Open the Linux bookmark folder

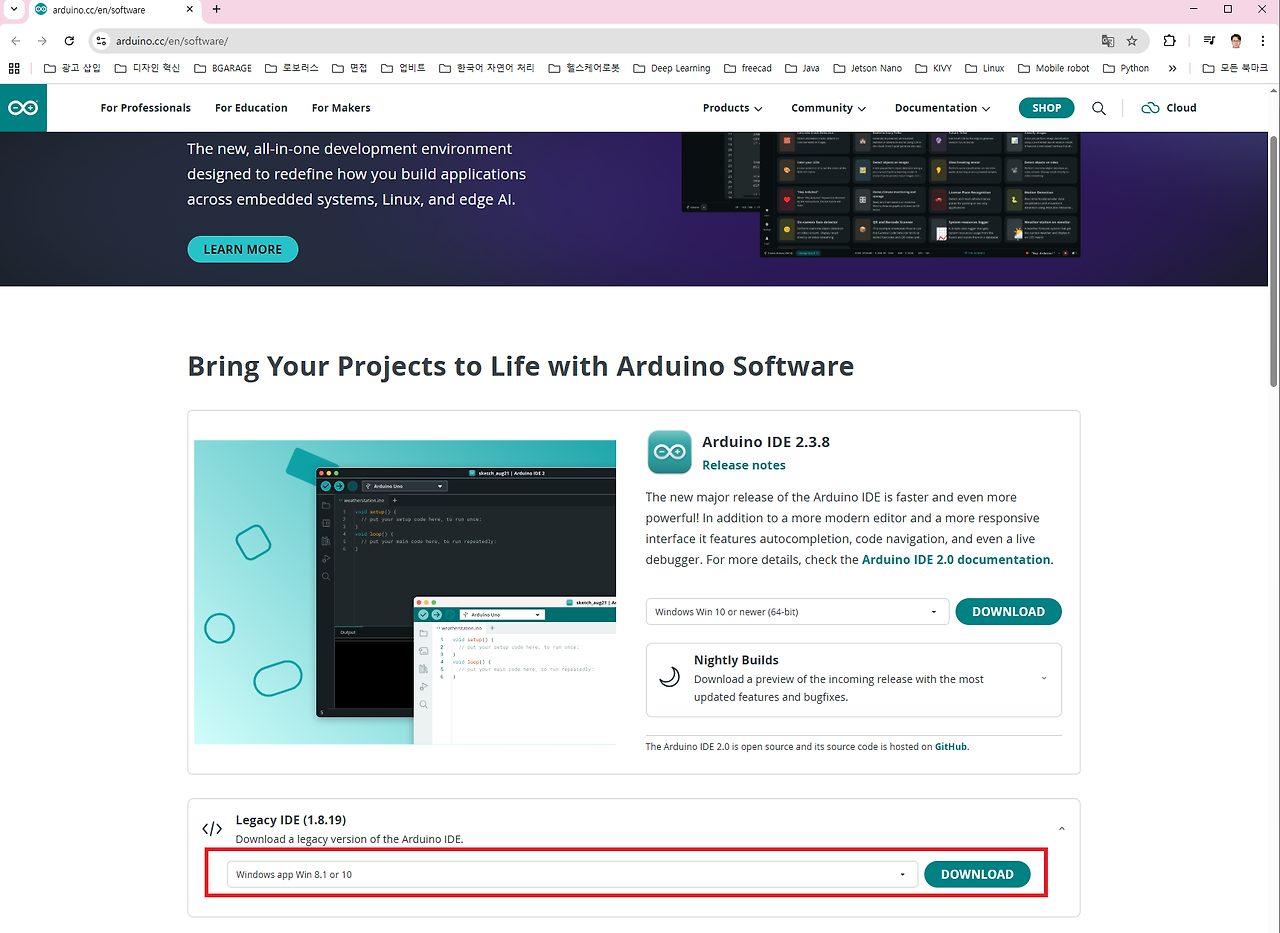point(984,68)
